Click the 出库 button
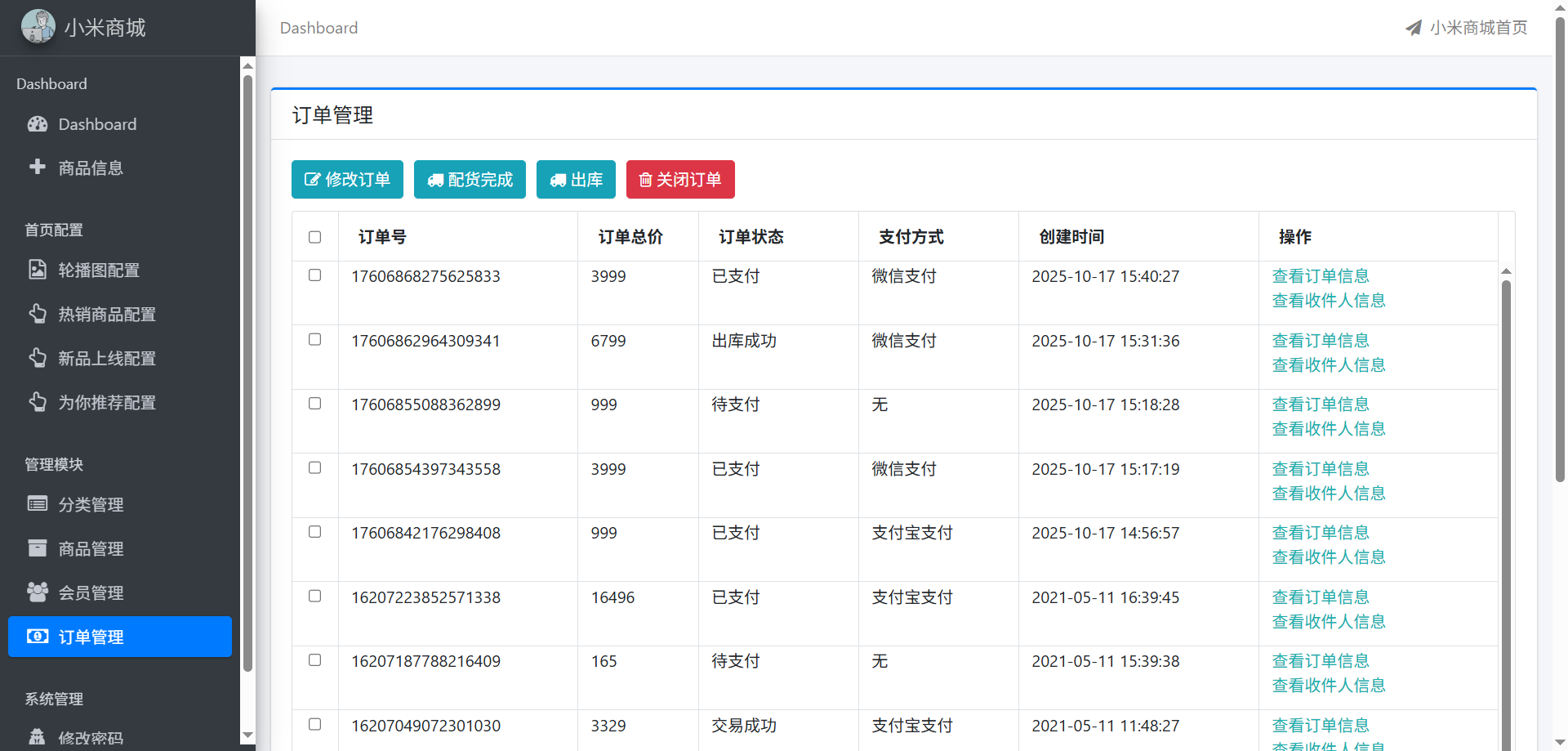Screen dimensions: 1568x751 coord(576,179)
